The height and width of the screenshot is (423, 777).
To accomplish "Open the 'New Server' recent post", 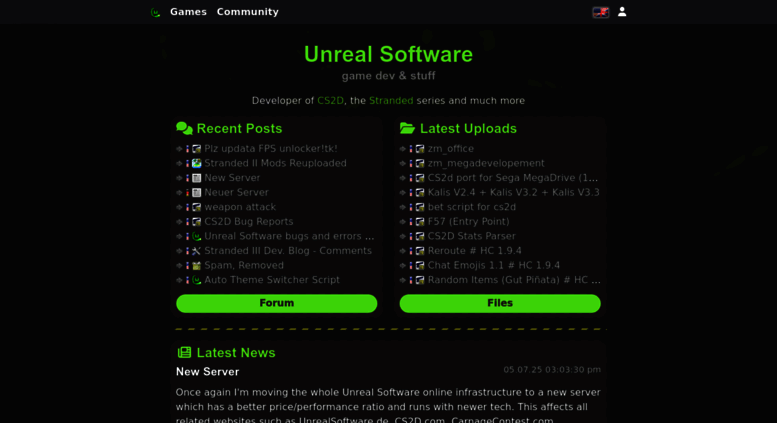I will [232, 178].
